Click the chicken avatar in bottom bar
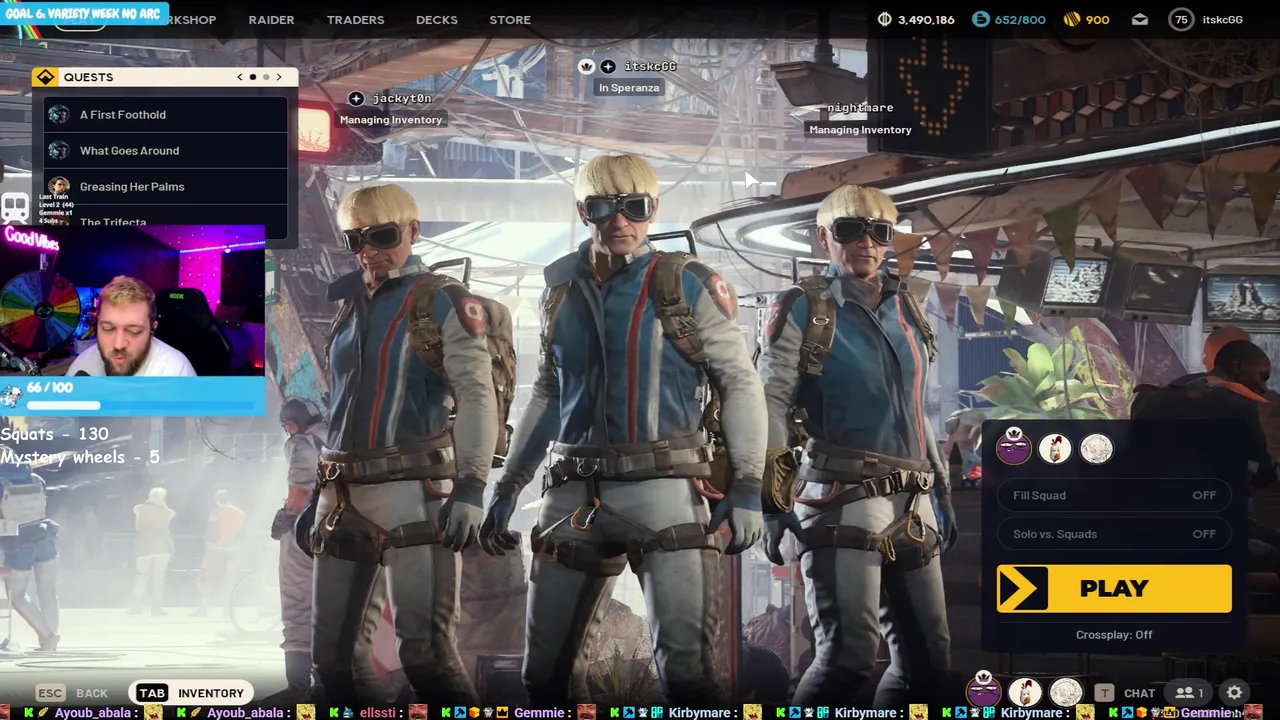This screenshot has height=720, width=1280. (x=1024, y=692)
